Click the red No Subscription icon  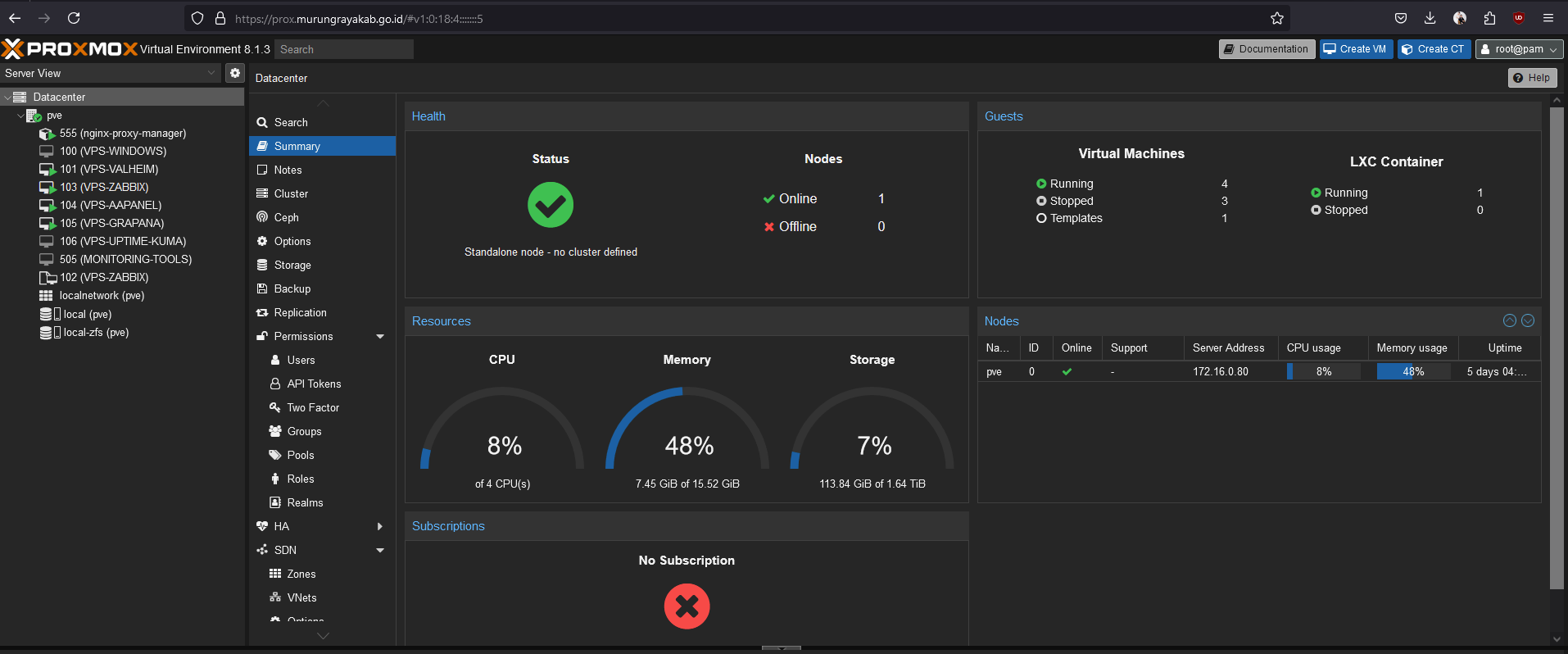(x=687, y=606)
